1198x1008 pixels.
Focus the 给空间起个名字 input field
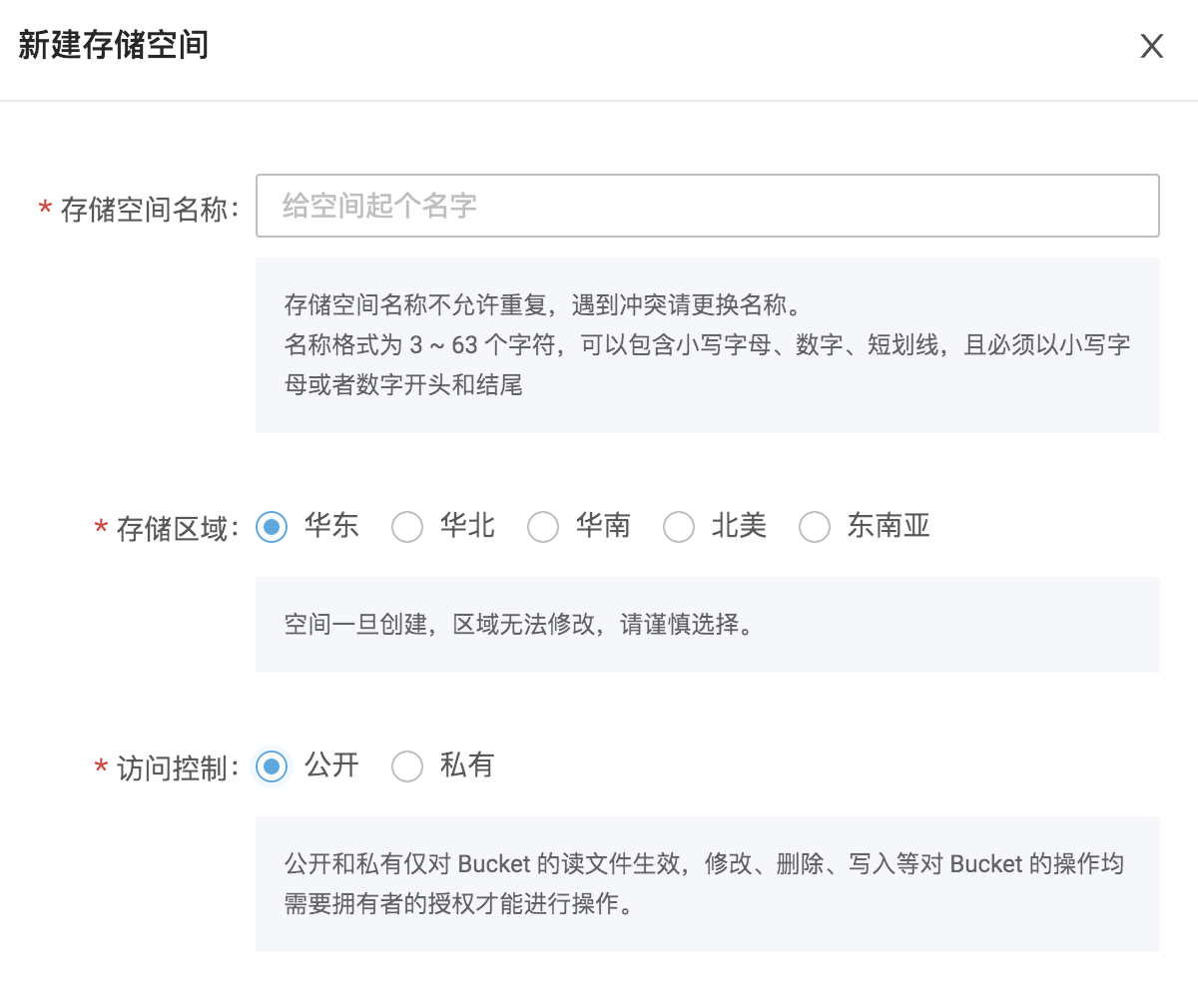coord(707,206)
